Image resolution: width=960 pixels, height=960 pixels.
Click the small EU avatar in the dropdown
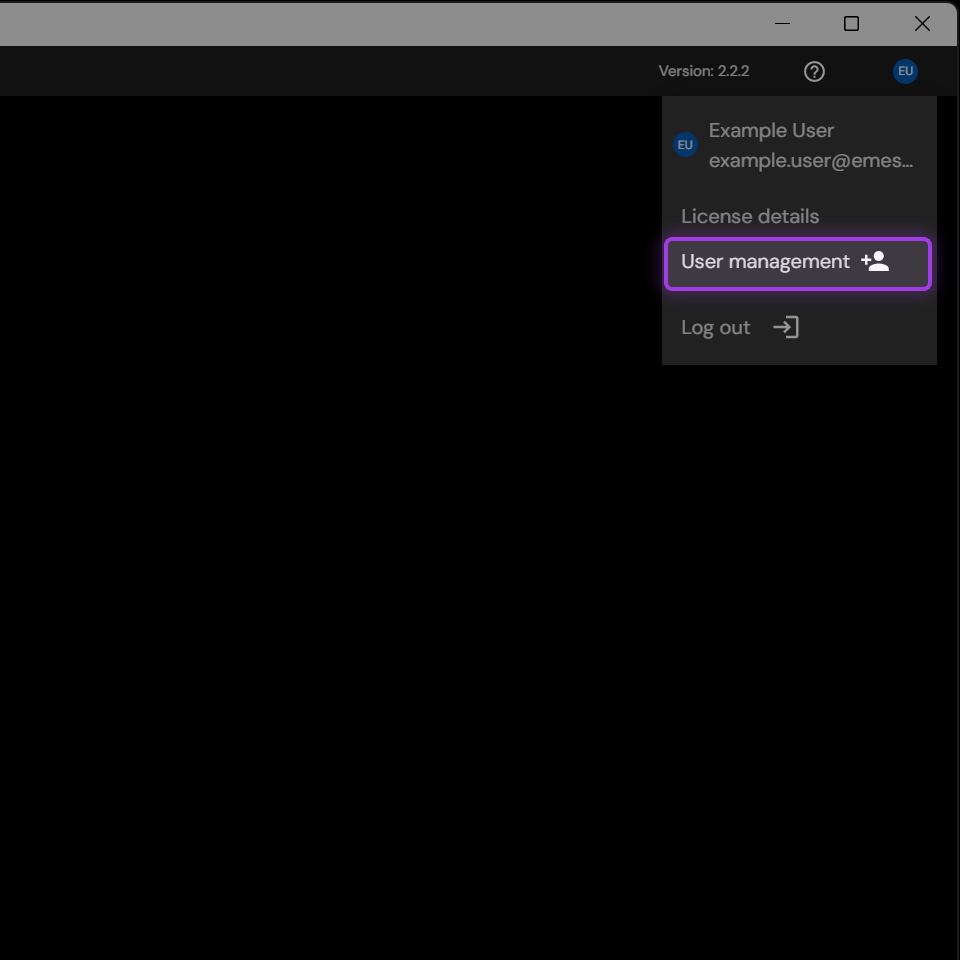coord(685,145)
